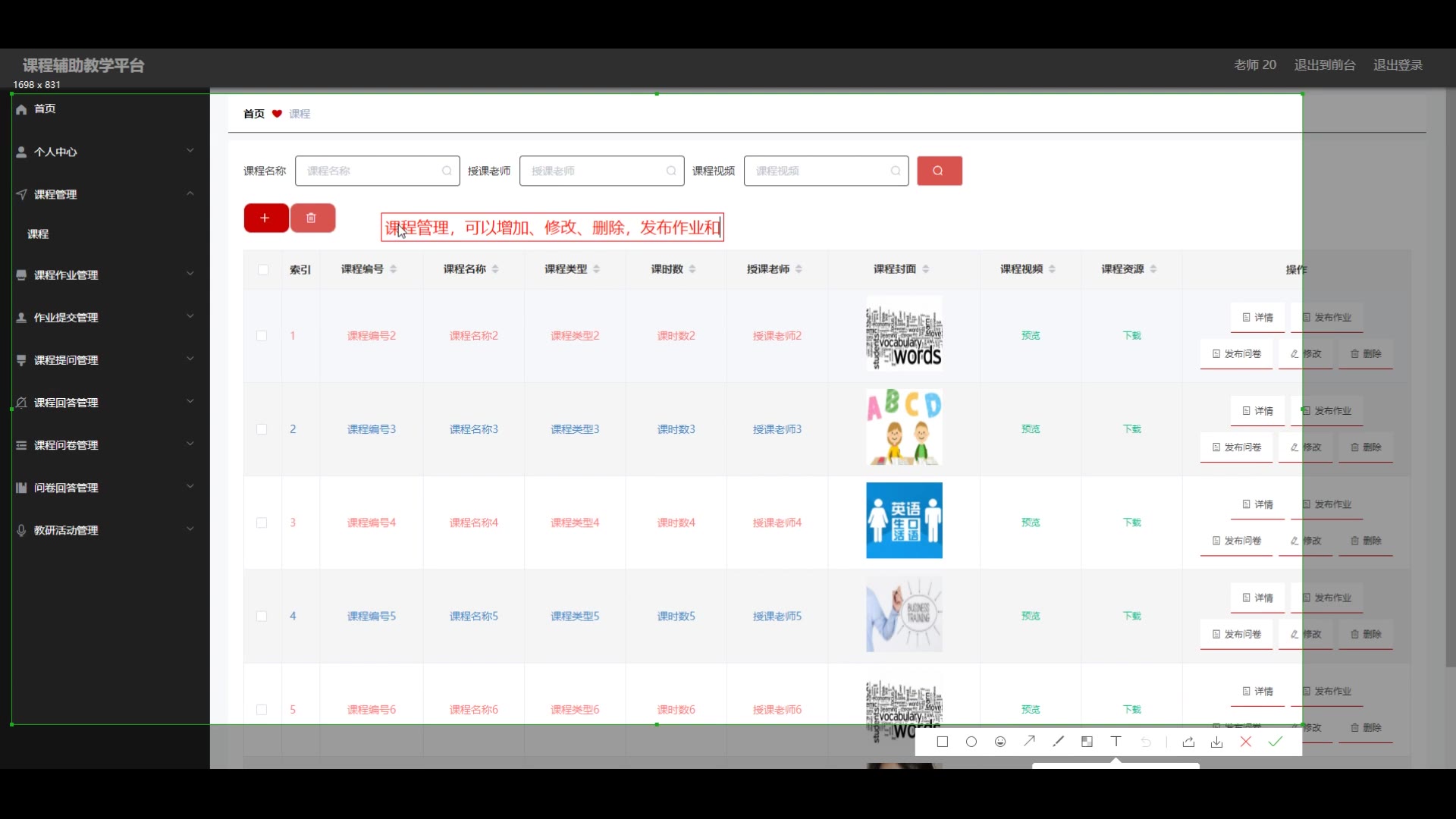Open 首页 in the sidebar

tap(45, 108)
